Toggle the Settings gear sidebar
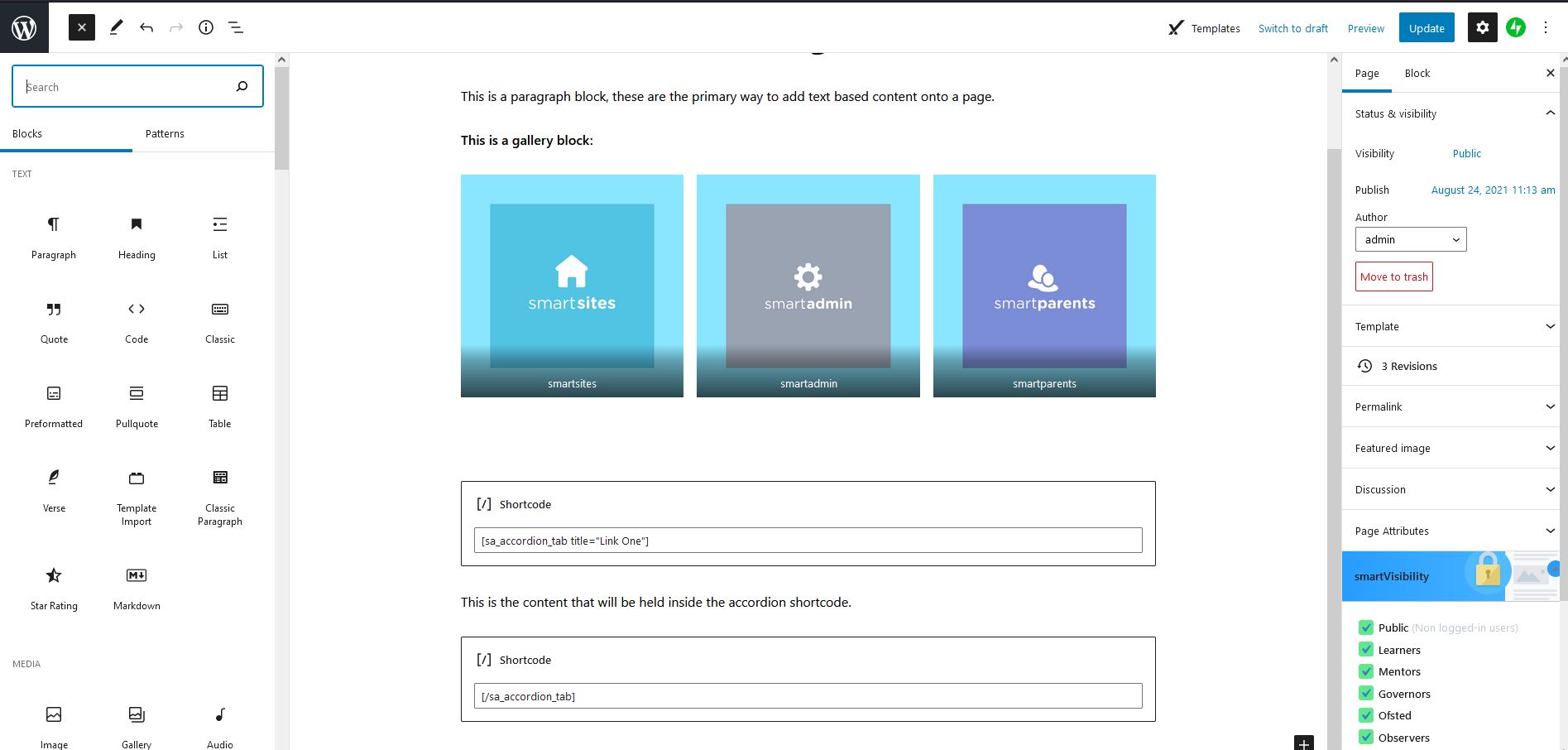This screenshot has width=1568, height=750. pos(1483,27)
